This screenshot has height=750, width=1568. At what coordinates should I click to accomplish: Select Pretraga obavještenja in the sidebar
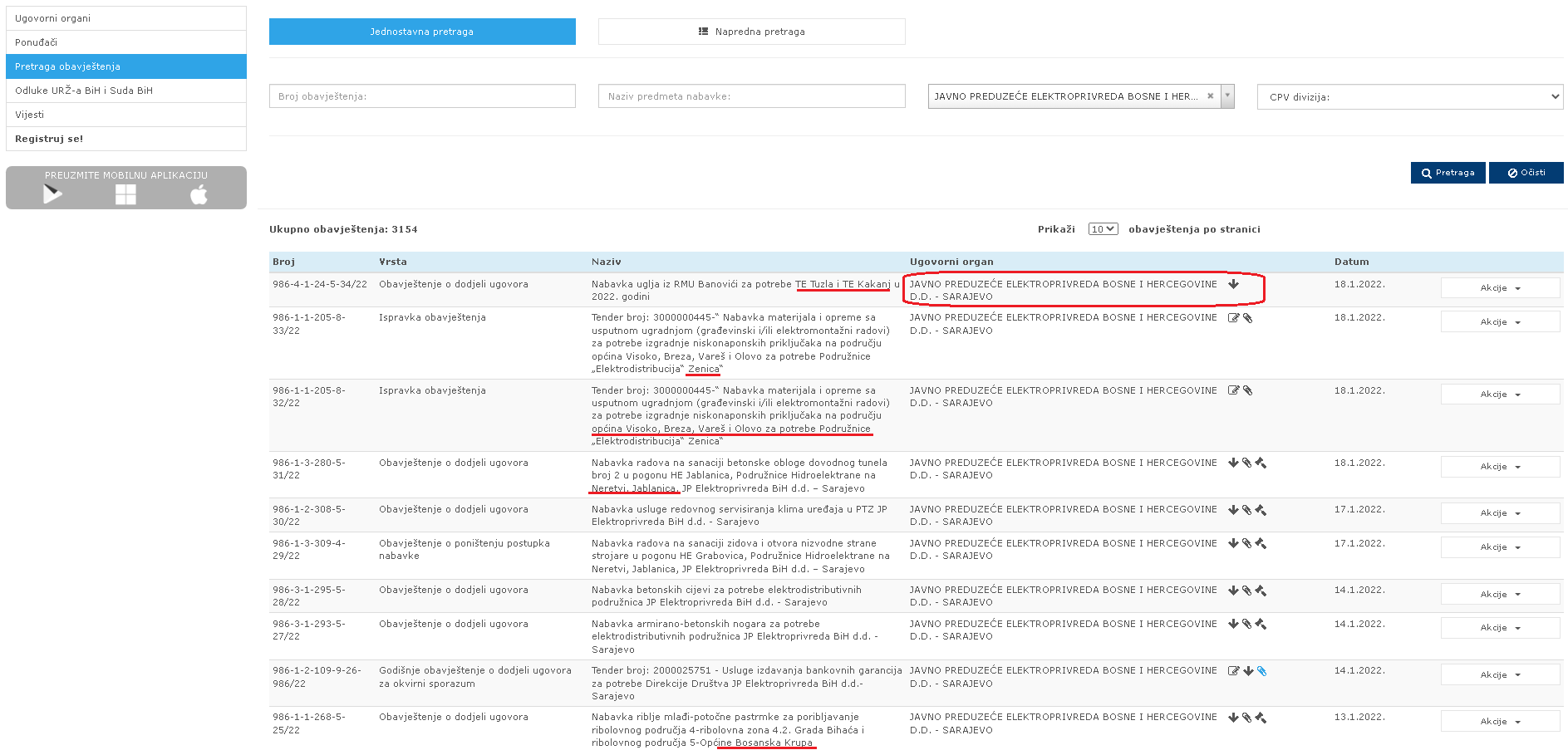click(x=126, y=66)
